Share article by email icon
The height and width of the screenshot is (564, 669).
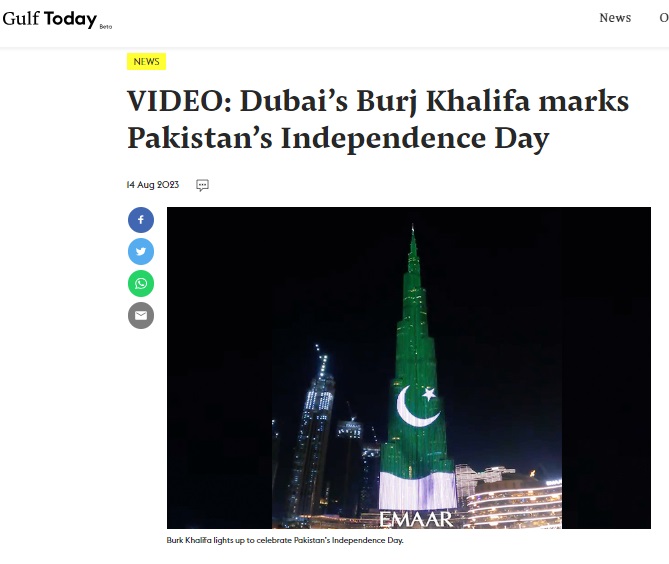point(141,315)
